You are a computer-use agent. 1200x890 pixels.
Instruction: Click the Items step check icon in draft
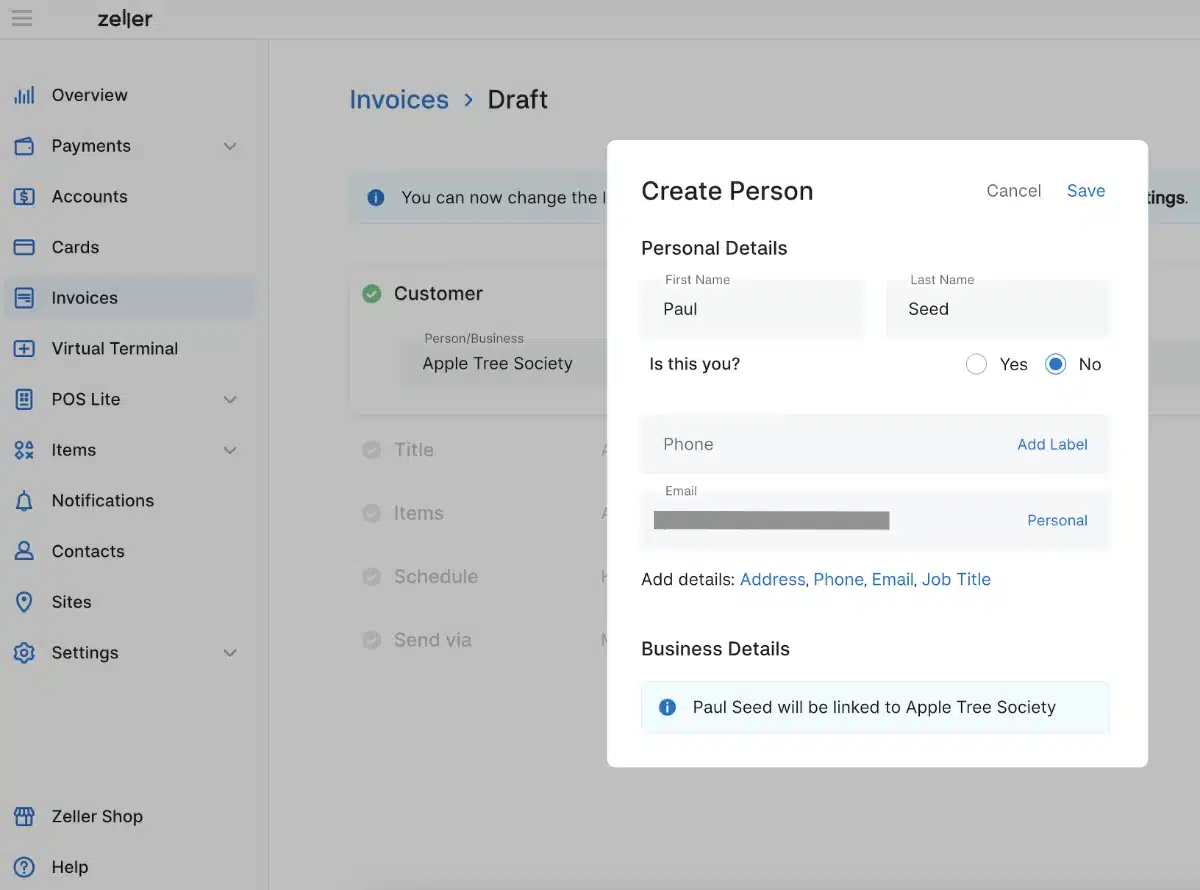371,514
